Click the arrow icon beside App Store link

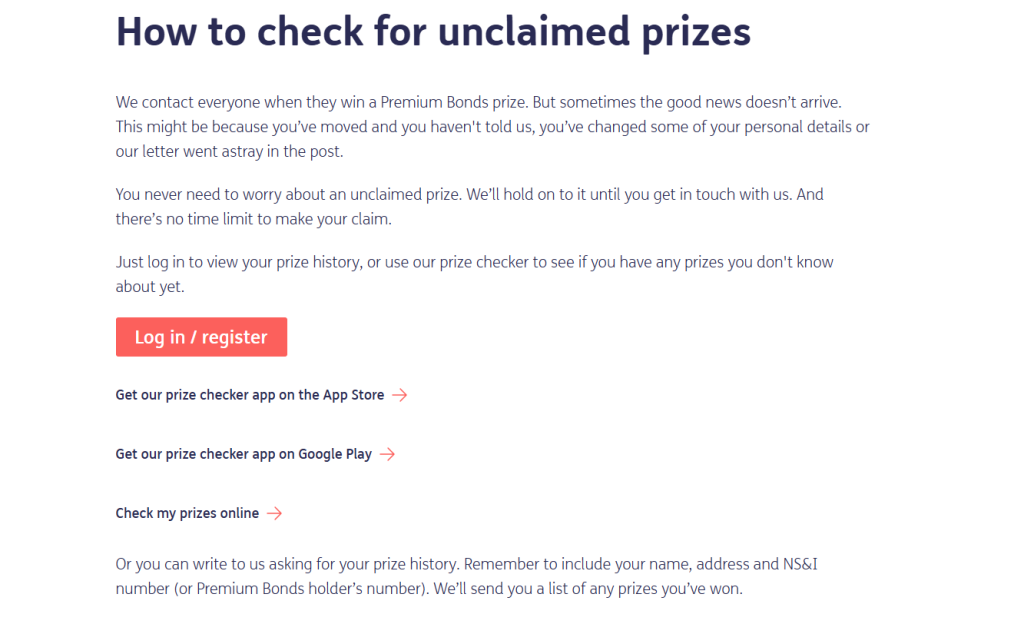tap(399, 395)
